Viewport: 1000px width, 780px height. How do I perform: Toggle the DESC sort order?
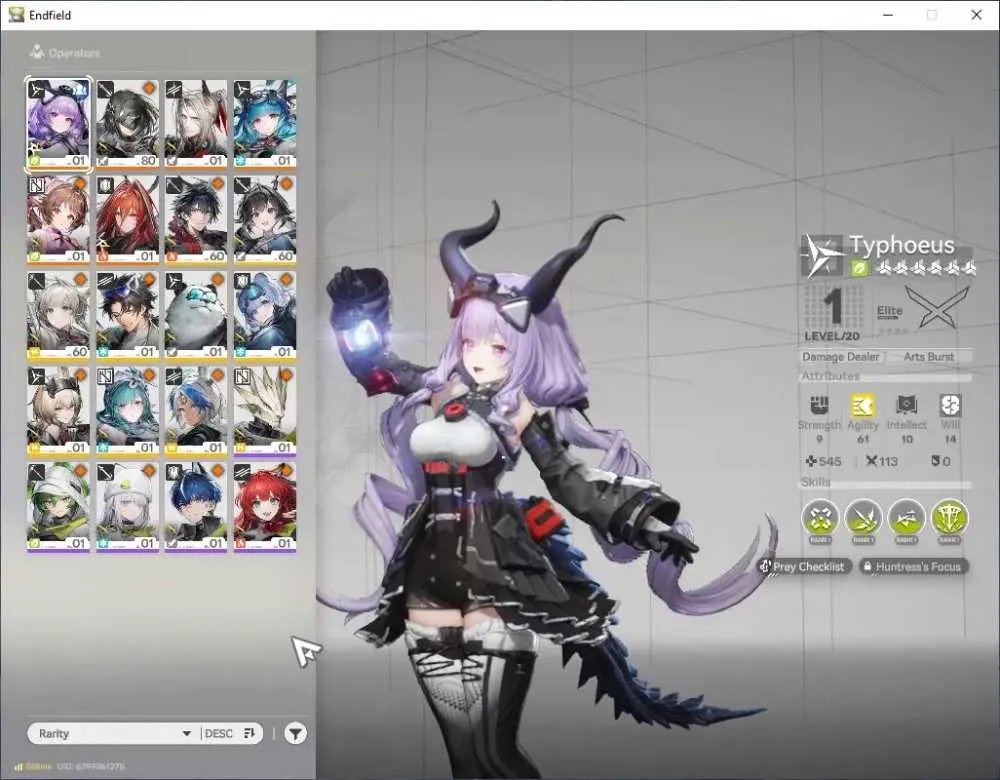click(x=230, y=733)
